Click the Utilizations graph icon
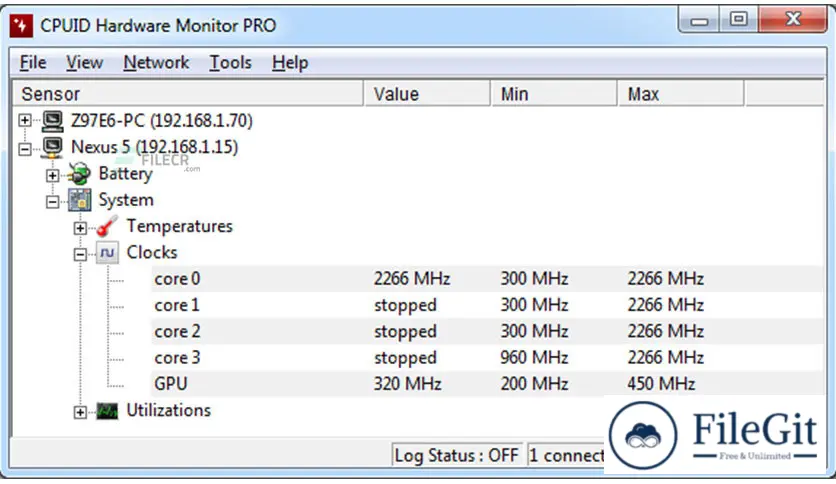Screen dimensions: 836x484 (x=107, y=411)
